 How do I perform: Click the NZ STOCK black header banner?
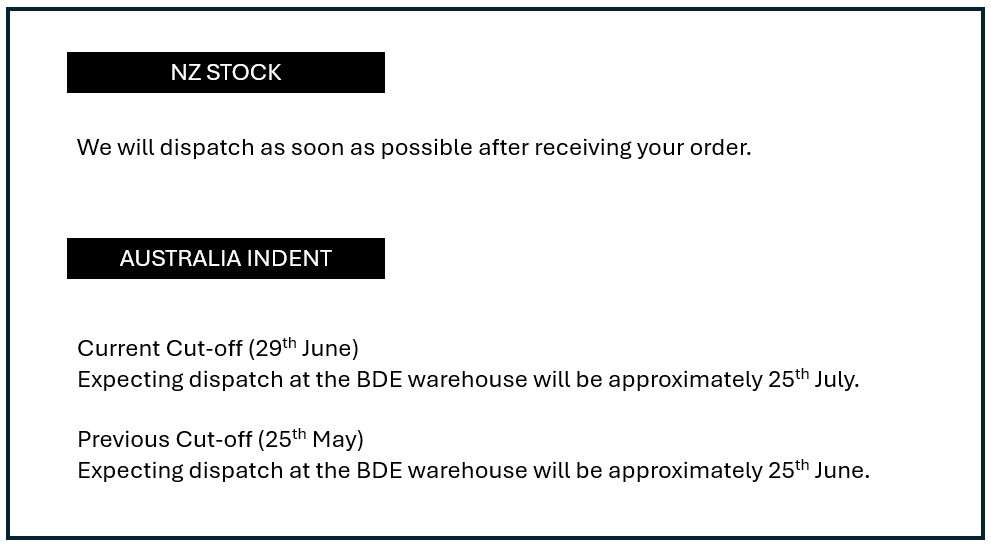[x=226, y=73]
